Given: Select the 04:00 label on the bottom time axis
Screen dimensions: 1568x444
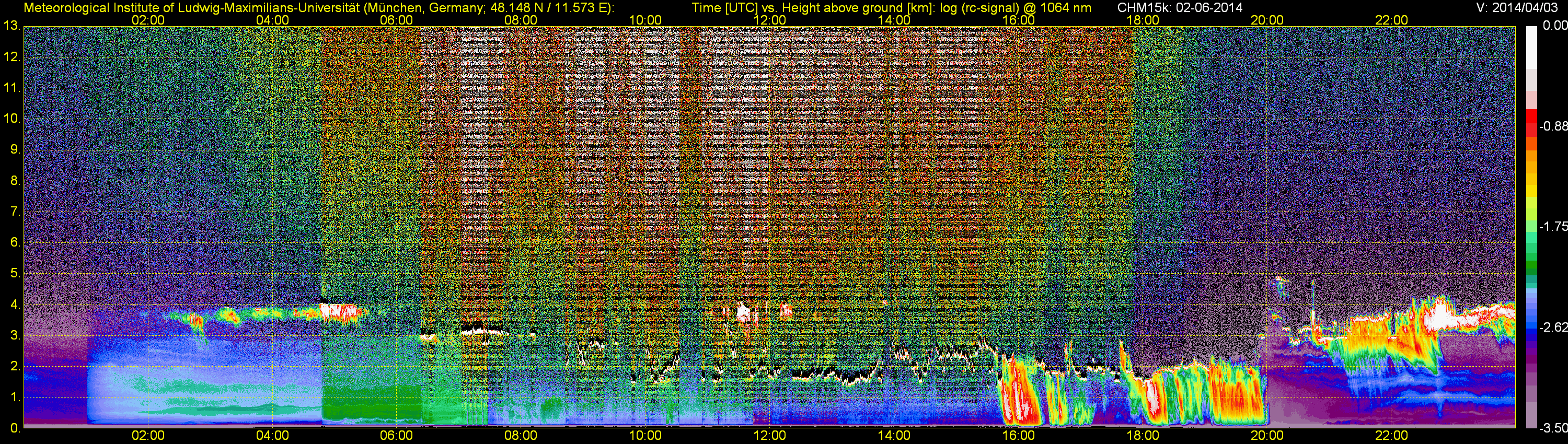Looking at the screenshot, I should pyautogui.click(x=272, y=436).
